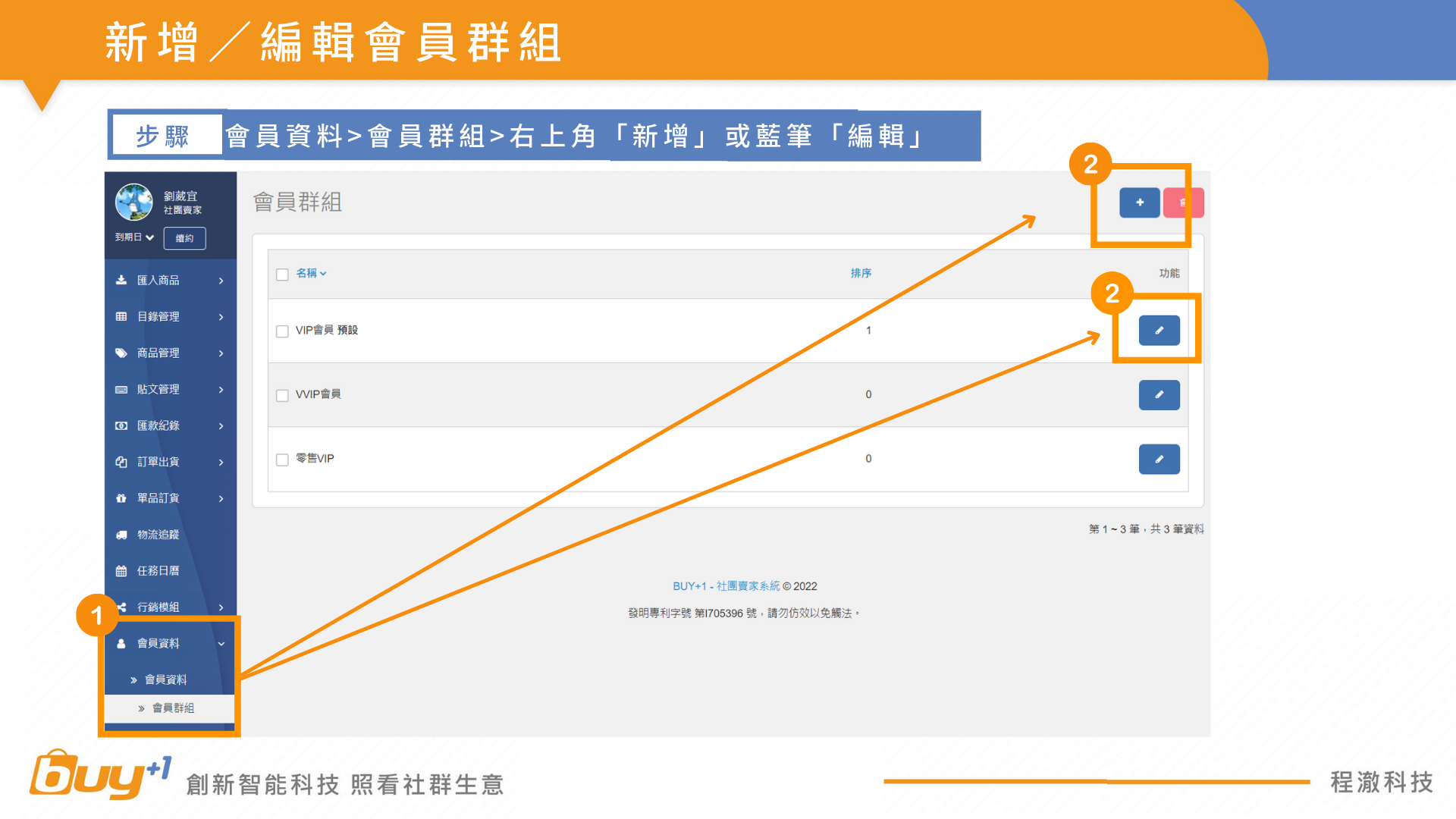Open the 到期日 dropdown

coord(134,237)
